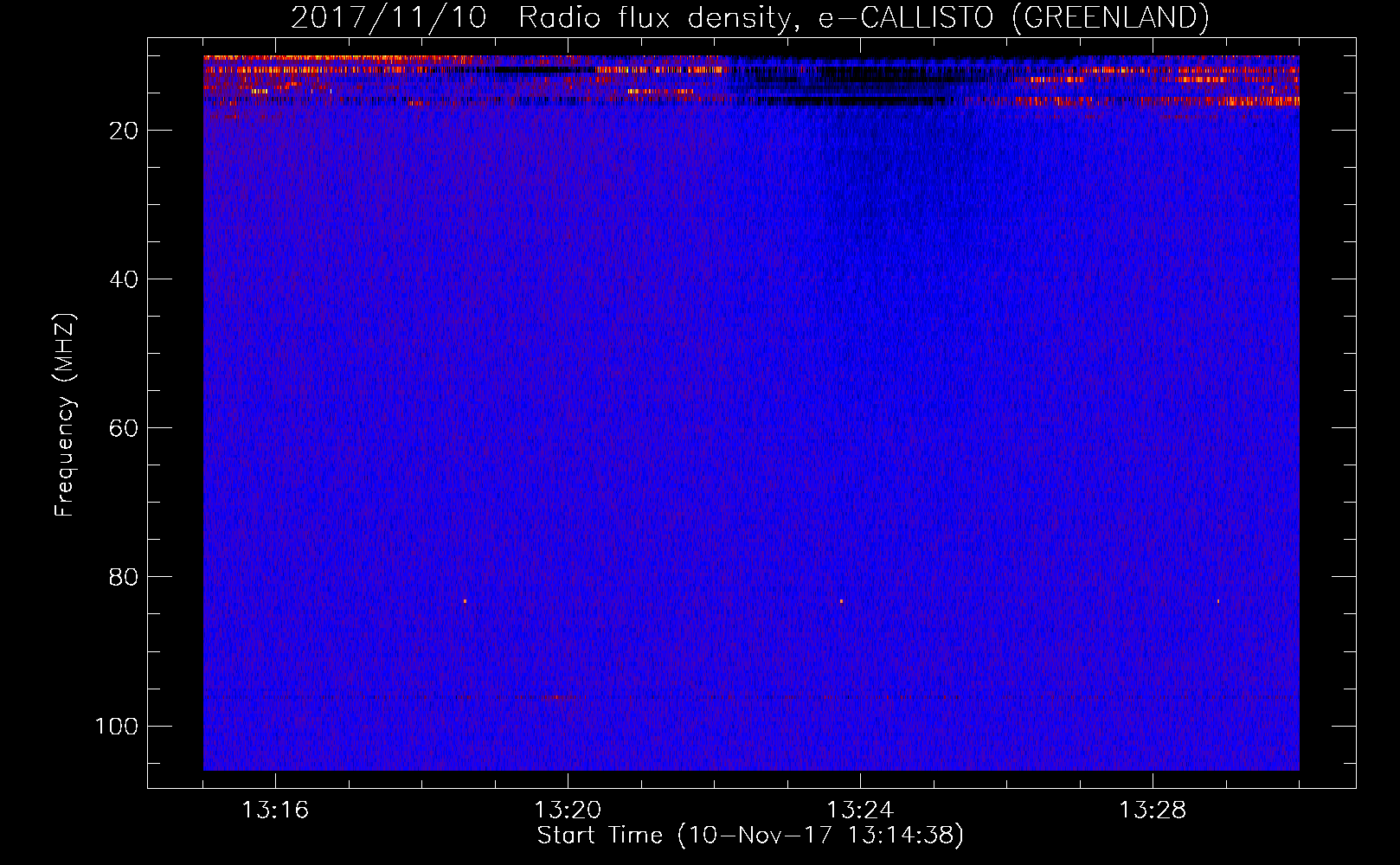The image size is (1400, 865).
Task: Click the frequency tick label '80'
Action: tap(125, 577)
